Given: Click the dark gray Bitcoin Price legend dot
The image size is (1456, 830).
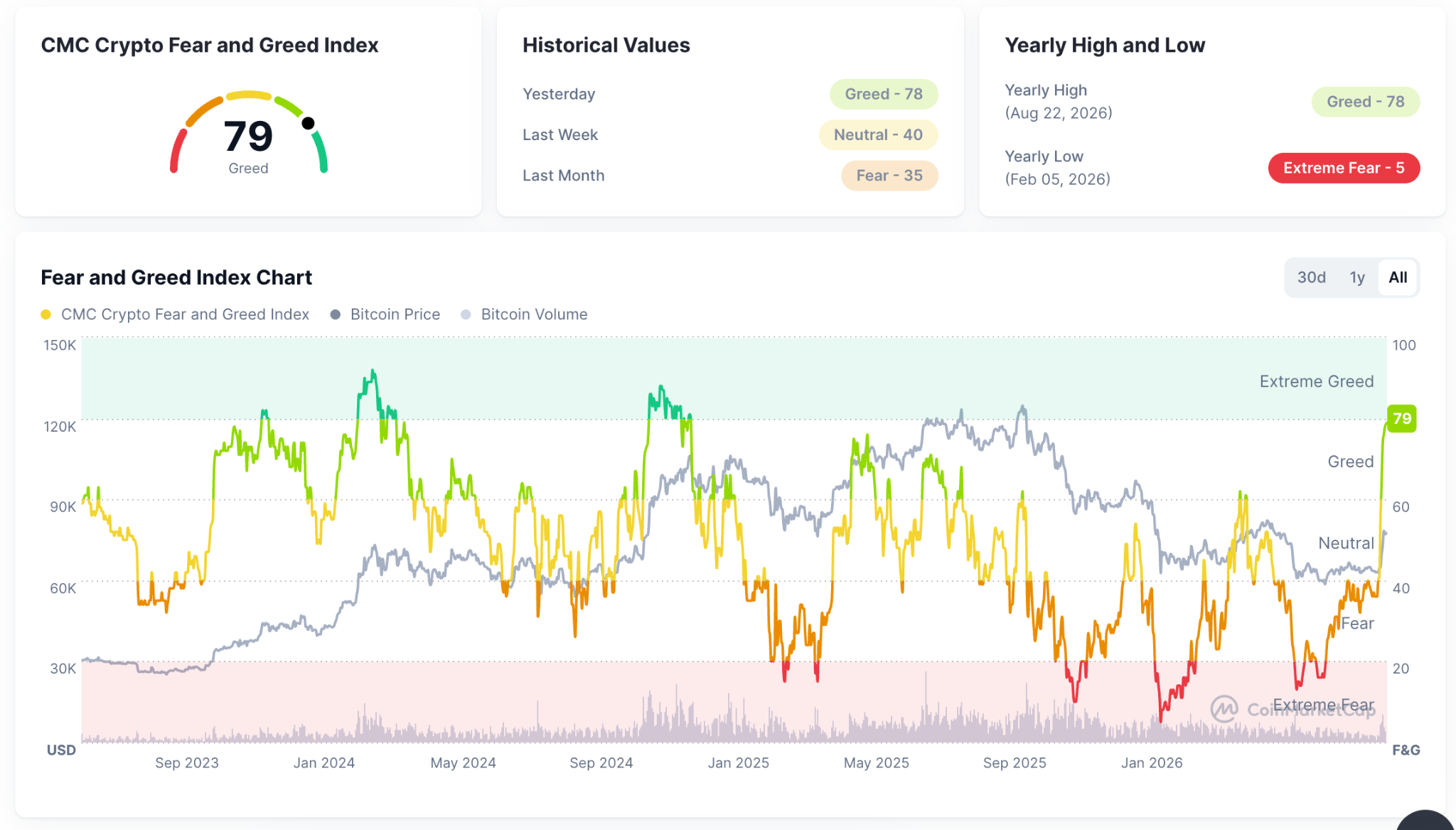Looking at the screenshot, I should pos(336,314).
